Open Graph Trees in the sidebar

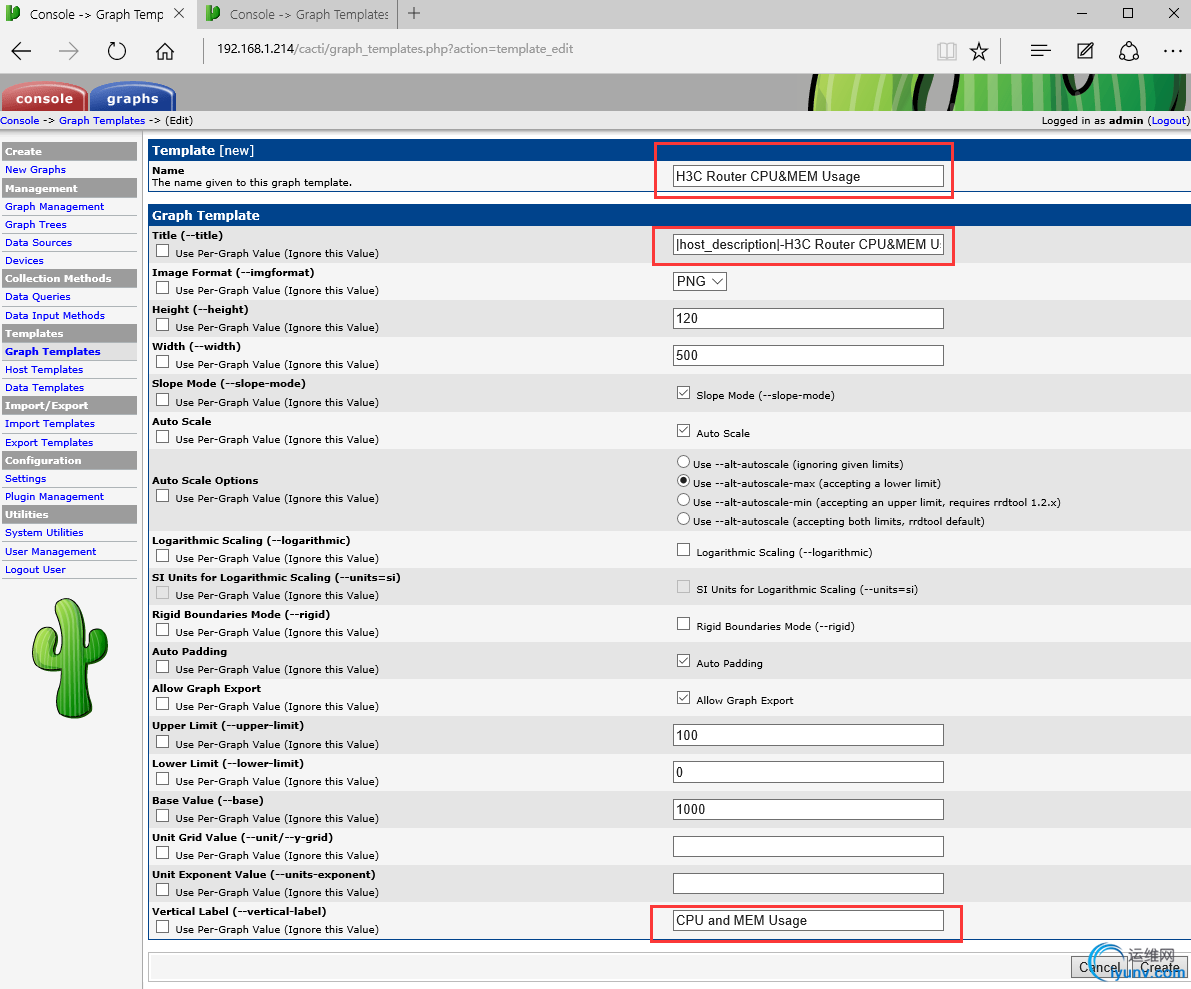click(x=36, y=225)
